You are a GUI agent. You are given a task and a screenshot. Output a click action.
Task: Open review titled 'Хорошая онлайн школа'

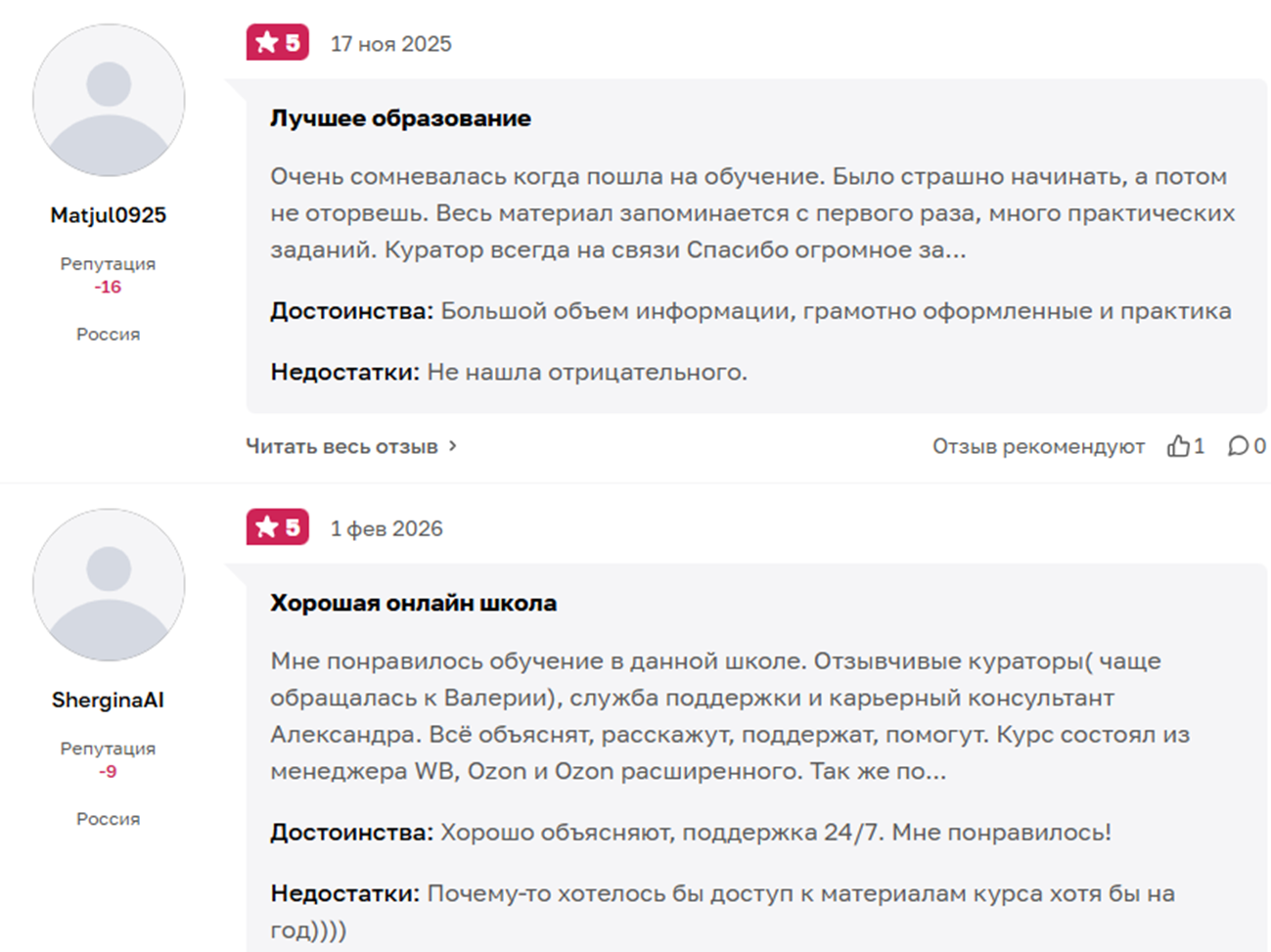tap(413, 603)
